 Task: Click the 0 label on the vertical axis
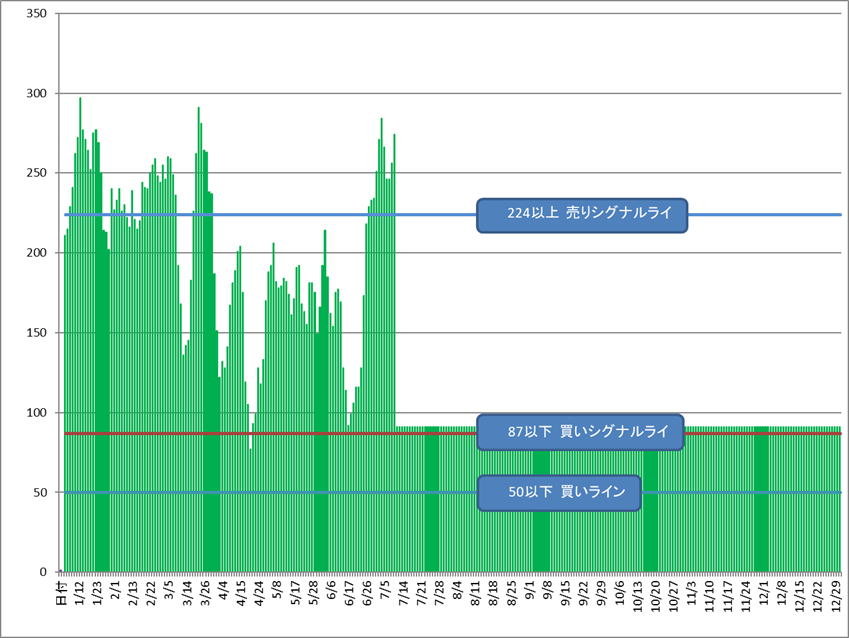(x=44, y=572)
